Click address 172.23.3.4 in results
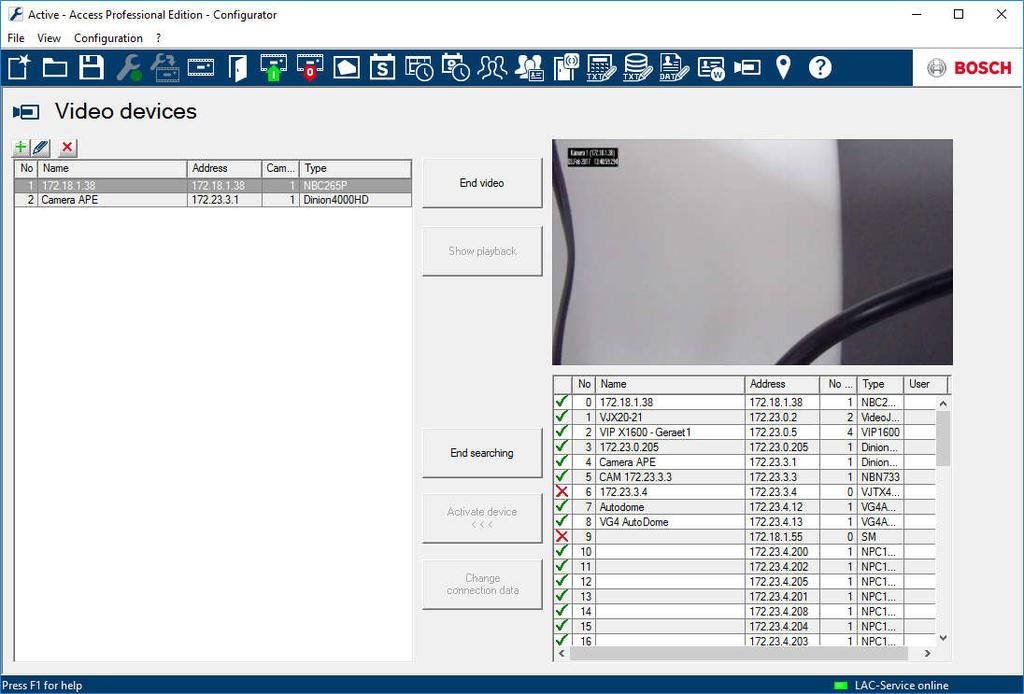 pyautogui.click(x=782, y=492)
